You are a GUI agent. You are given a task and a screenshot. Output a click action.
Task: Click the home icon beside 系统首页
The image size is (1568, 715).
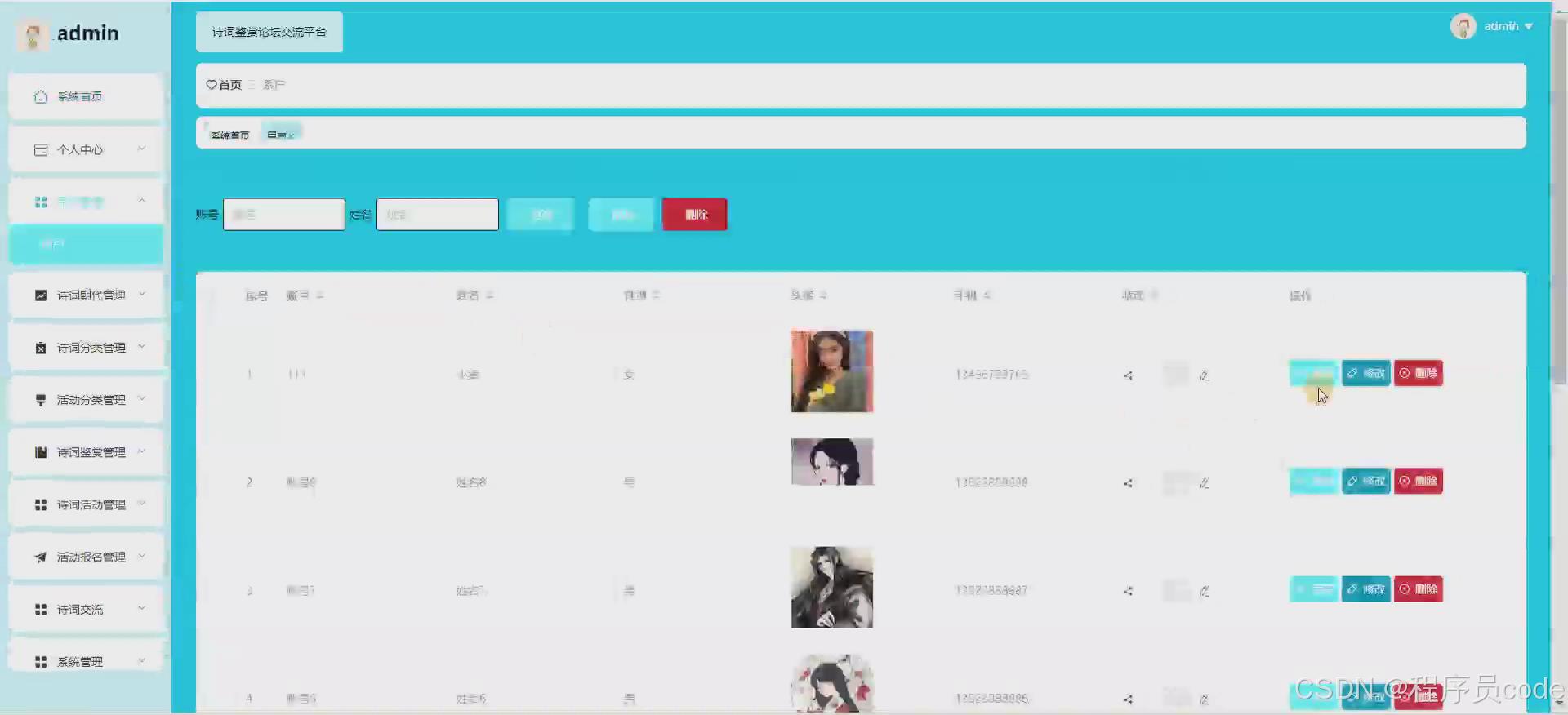coord(41,97)
